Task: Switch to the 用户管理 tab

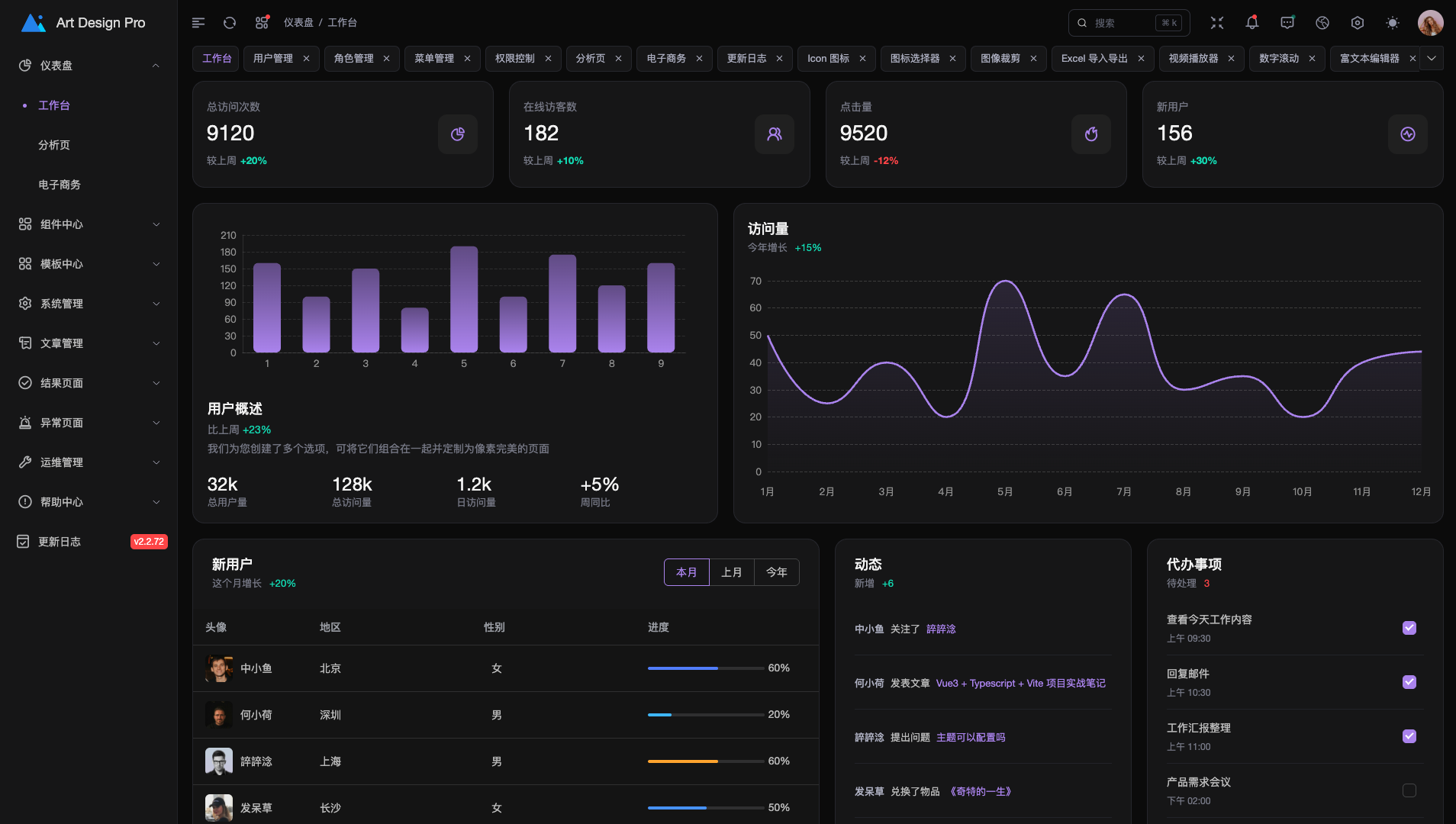Action: (272, 59)
